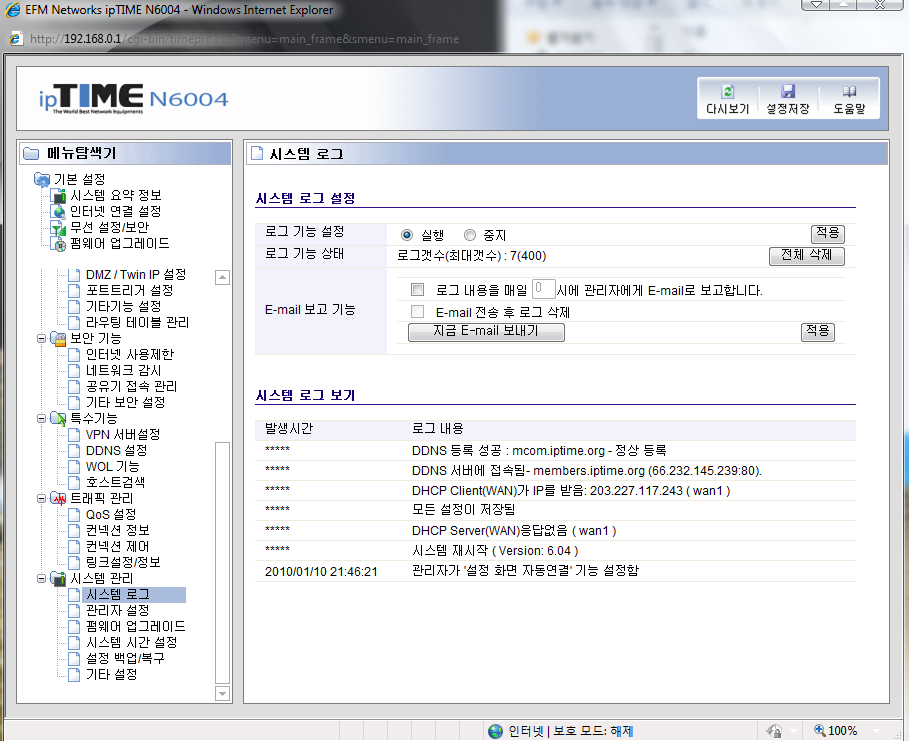Click the 인터넷 연결 설정 globe icon
The image size is (909, 741).
(x=59, y=211)
